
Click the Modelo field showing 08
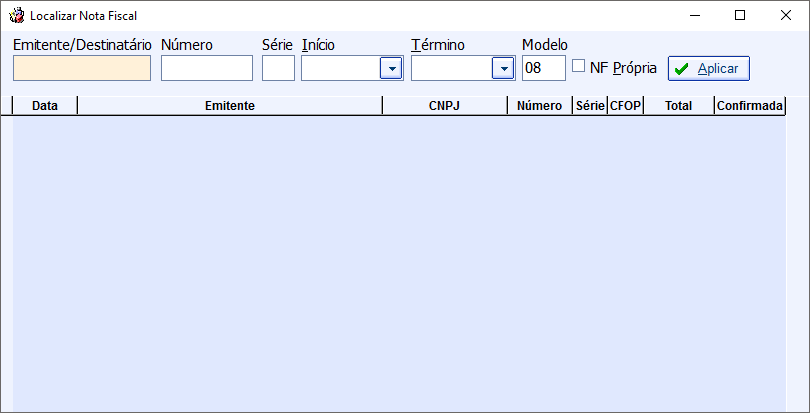[x=544, y=68]
